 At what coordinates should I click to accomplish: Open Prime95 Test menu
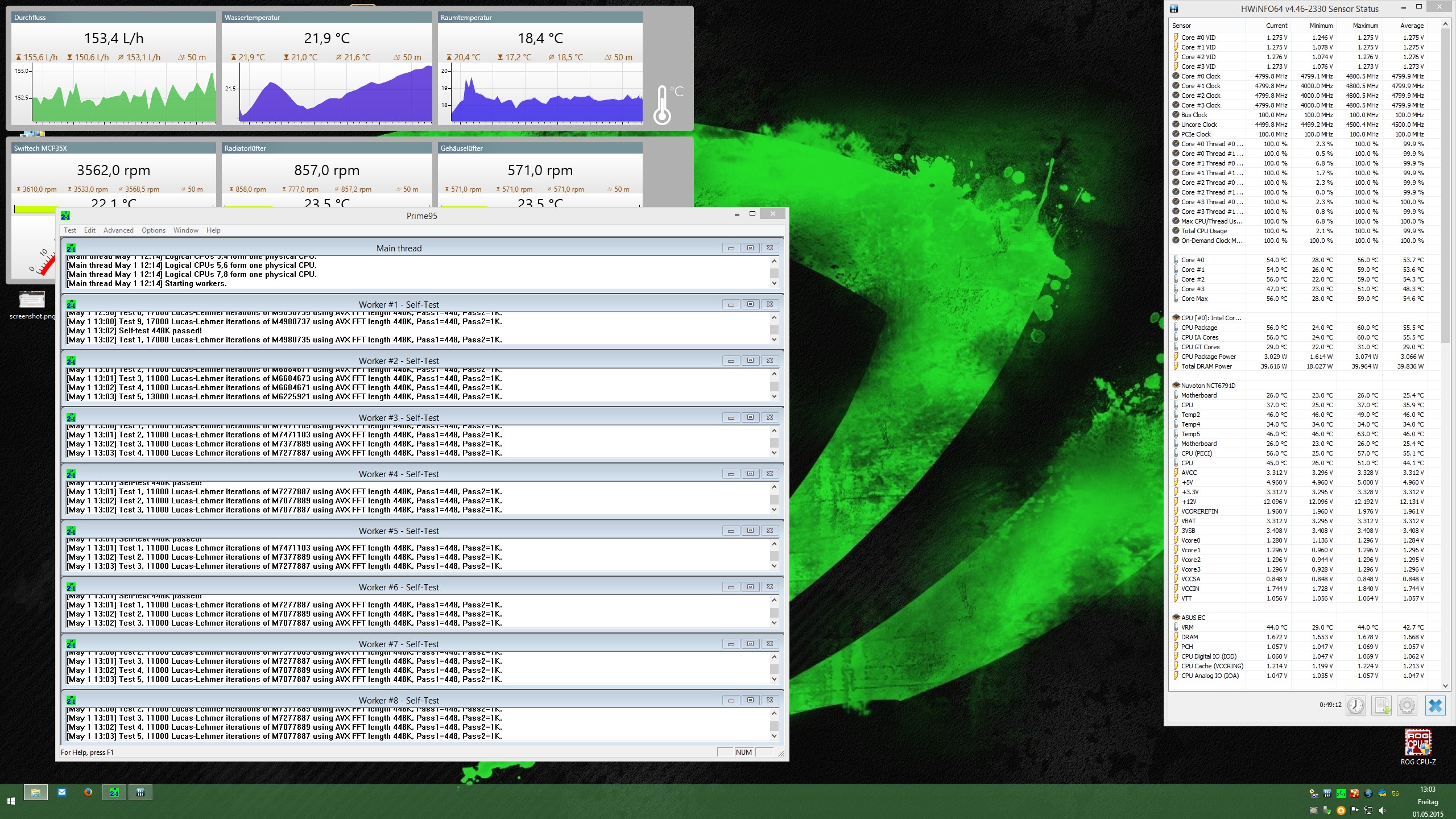click(x=70, y=230)
